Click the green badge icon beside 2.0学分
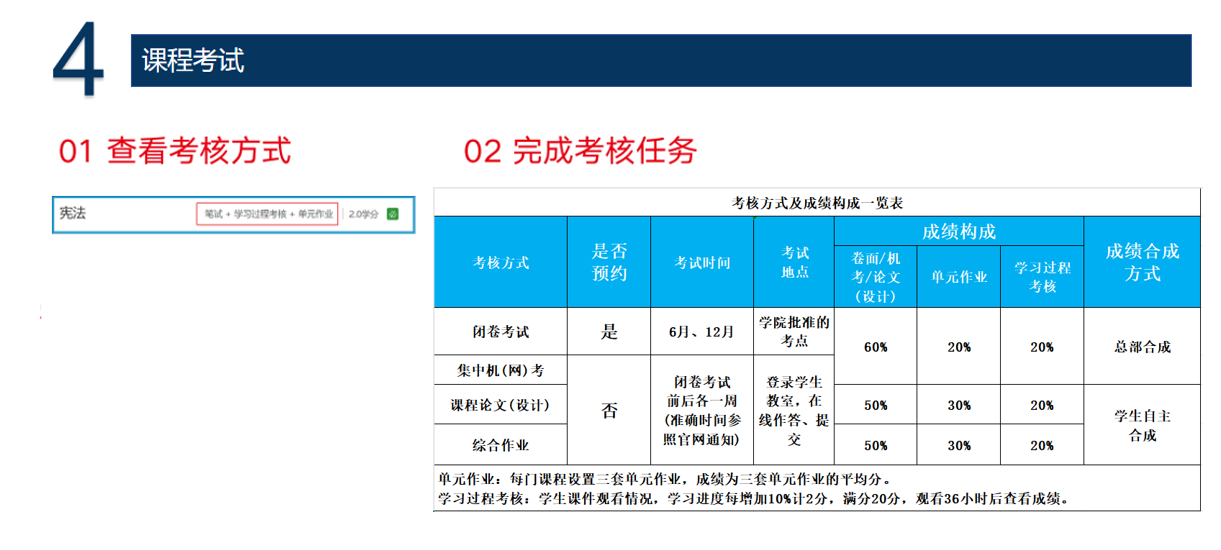Screen dimensions: 1221x550 393,214
